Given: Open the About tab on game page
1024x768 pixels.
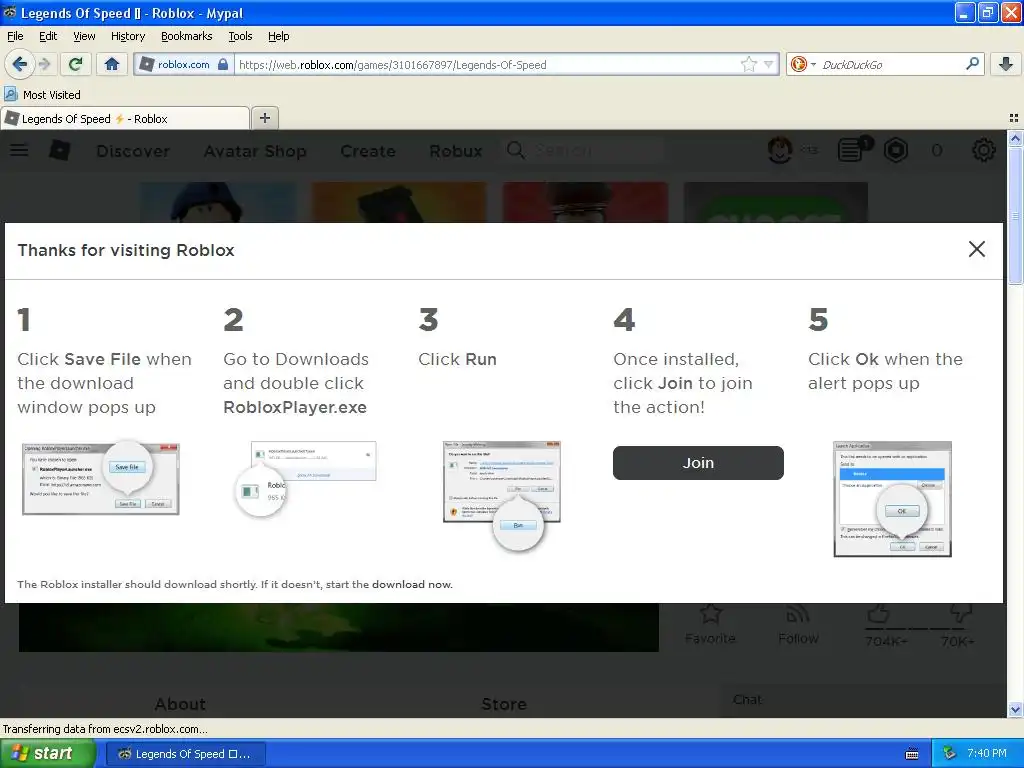Looking at the screenshot, I should [x=180, y=704].
